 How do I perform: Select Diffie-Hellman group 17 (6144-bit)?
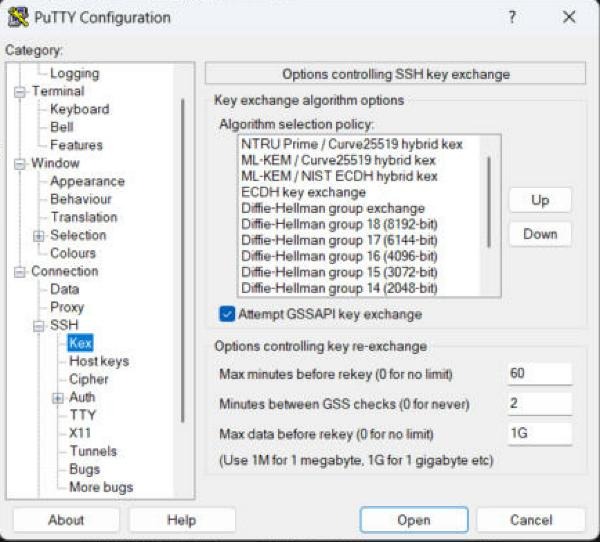click(x=359, y=240)
